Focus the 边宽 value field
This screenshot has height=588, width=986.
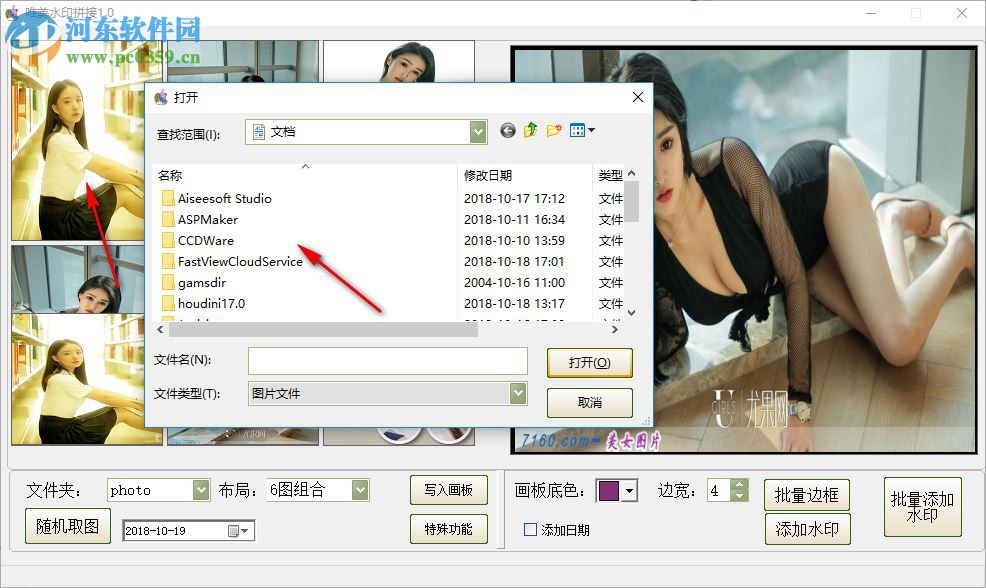point(719,491)
